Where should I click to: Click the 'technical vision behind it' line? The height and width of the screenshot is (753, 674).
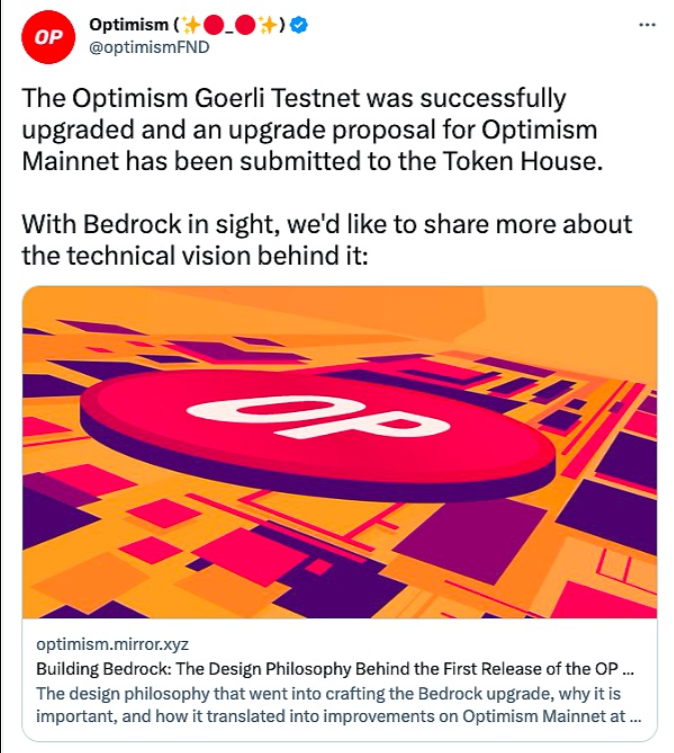click(x=196, y=255)
